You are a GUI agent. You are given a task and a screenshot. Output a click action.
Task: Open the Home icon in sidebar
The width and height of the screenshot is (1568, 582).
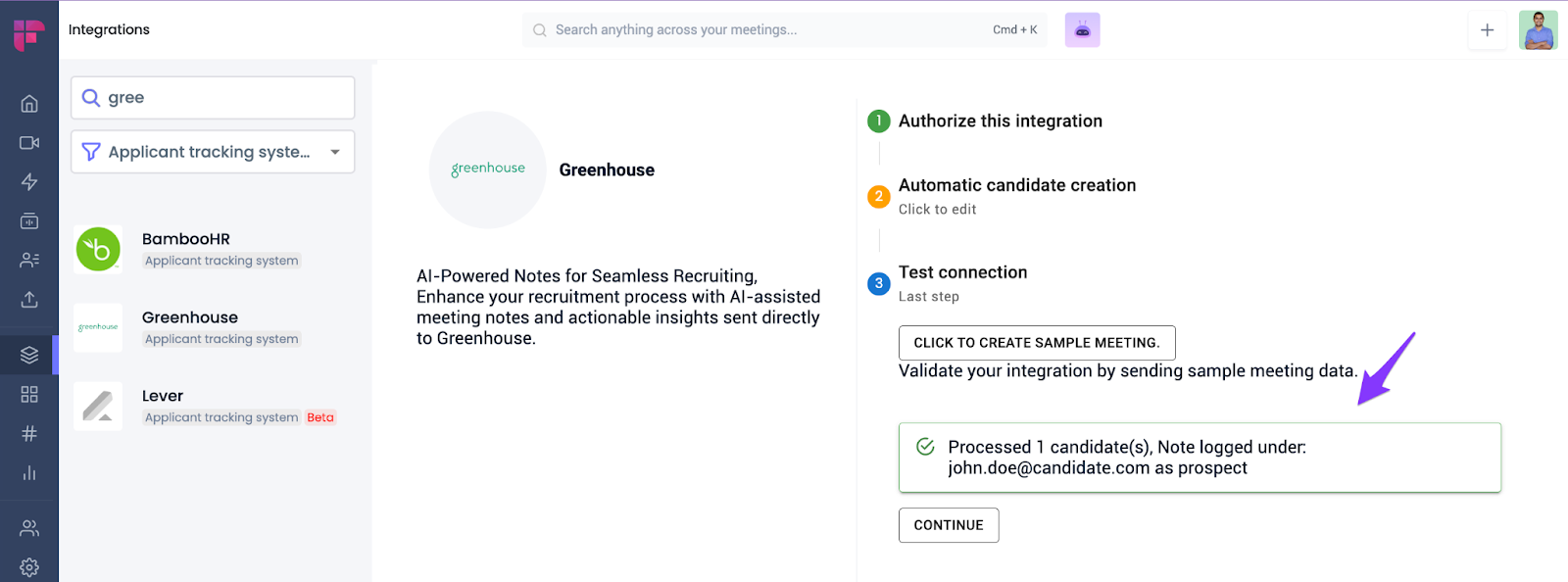coord(29,104)
